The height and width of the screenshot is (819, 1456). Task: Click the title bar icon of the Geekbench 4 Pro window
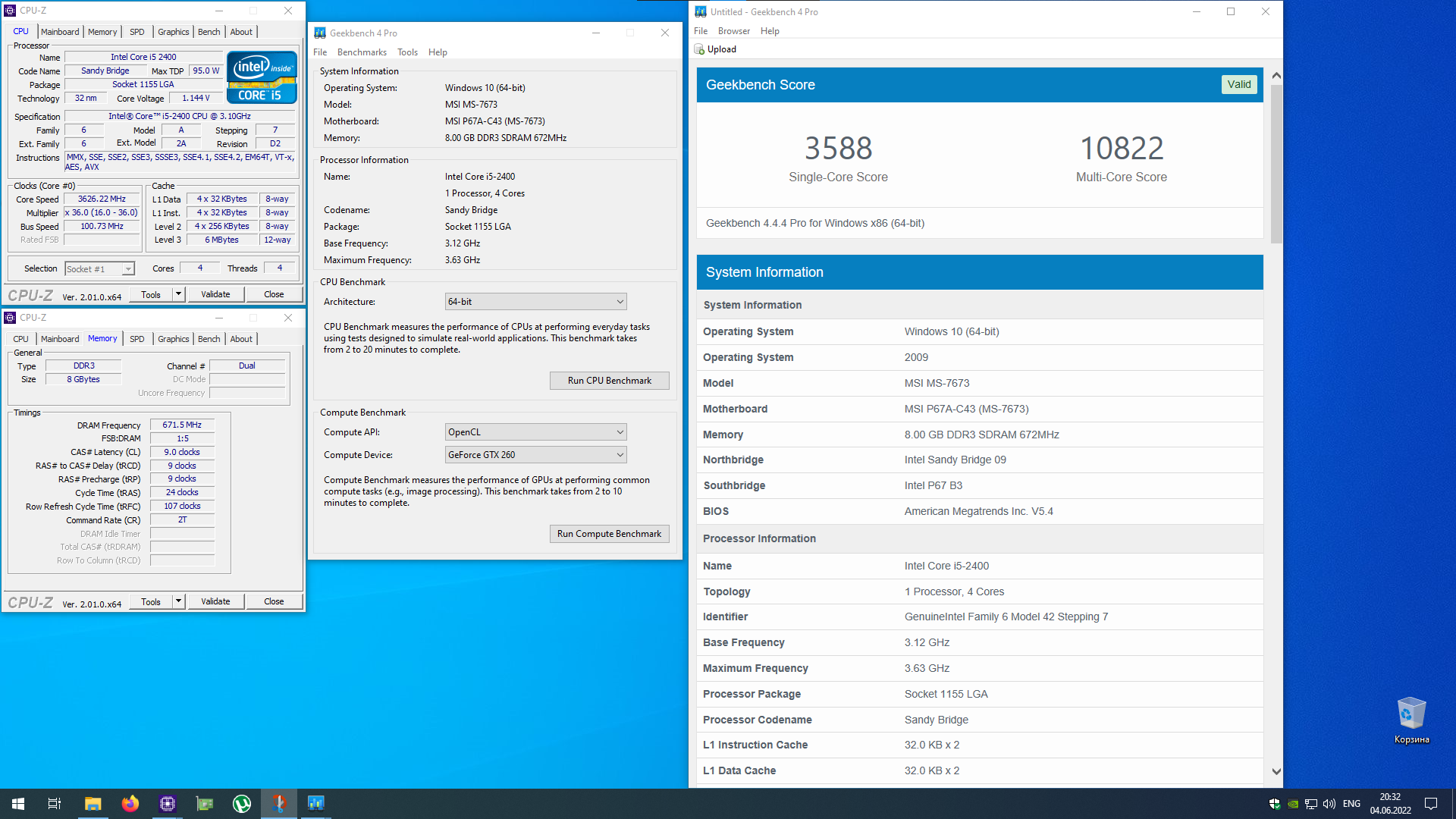(x=320, y=33)
